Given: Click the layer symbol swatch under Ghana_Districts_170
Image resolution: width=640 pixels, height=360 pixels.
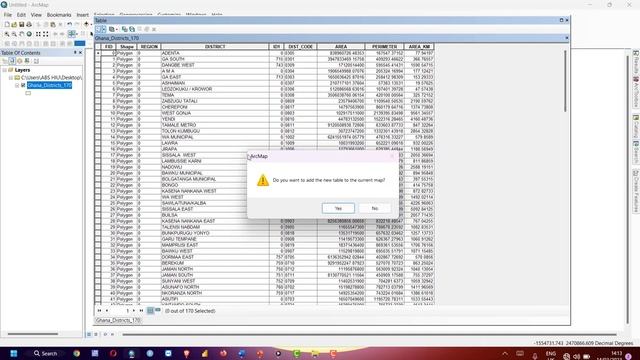Looking at the screenshot, I should coord(28,93).
